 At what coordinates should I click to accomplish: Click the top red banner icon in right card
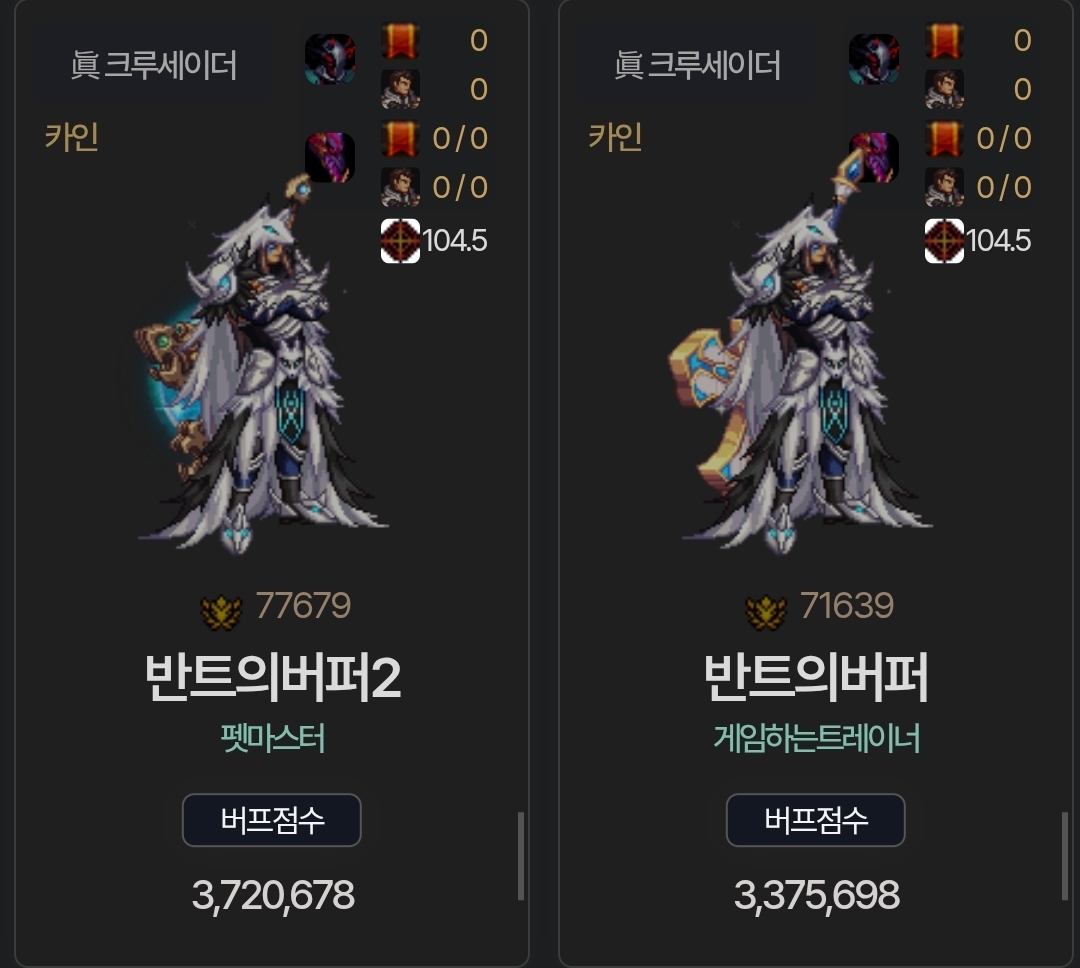coord(944,41)
